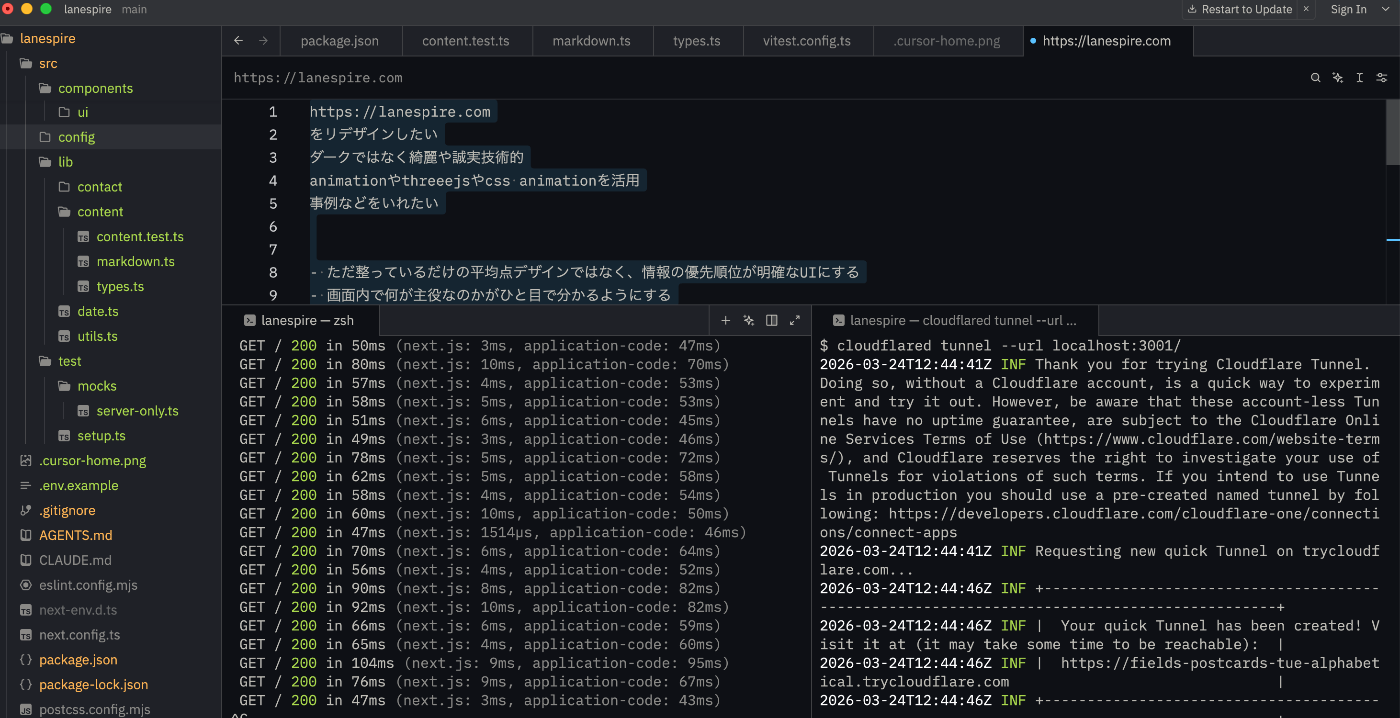Navigate forward with right arrow
Viewport: 1400px width, 718px height.
point(263,41)
